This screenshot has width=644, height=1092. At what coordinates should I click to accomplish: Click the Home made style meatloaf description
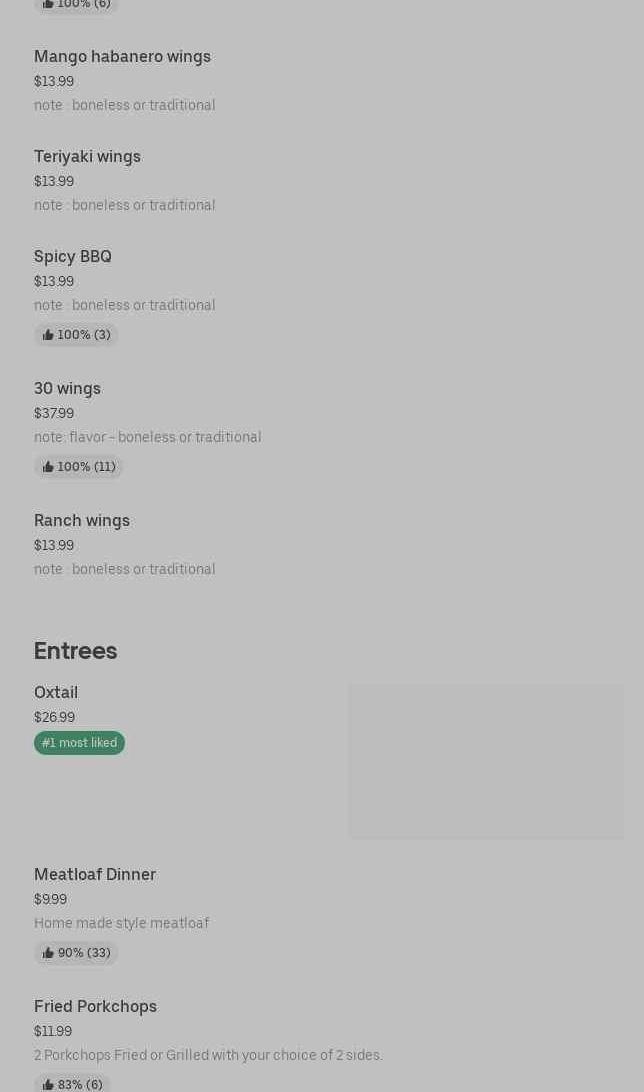click(x=121, y=923)
